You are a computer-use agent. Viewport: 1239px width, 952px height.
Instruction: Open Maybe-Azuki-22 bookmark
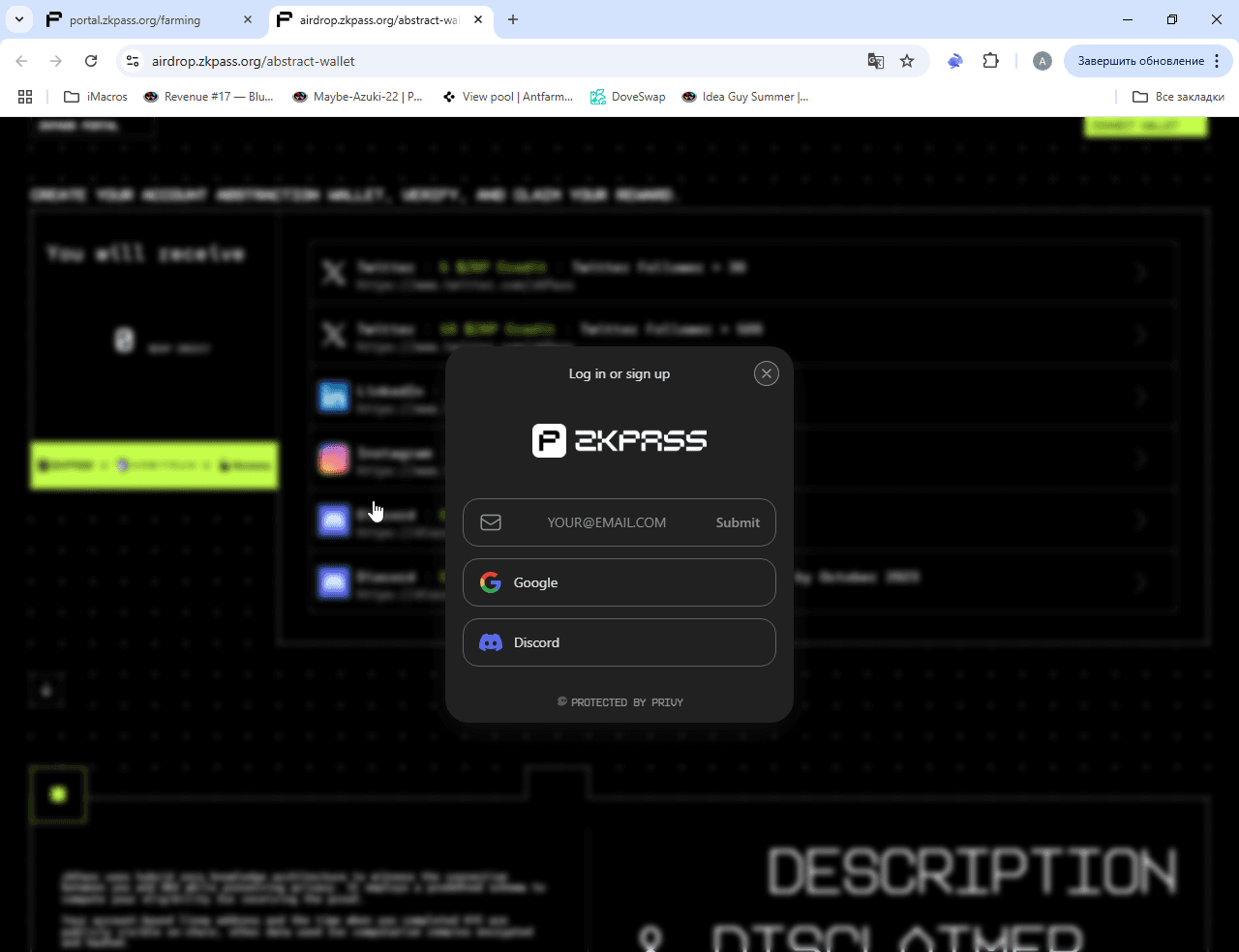click(x=357, y=97)
